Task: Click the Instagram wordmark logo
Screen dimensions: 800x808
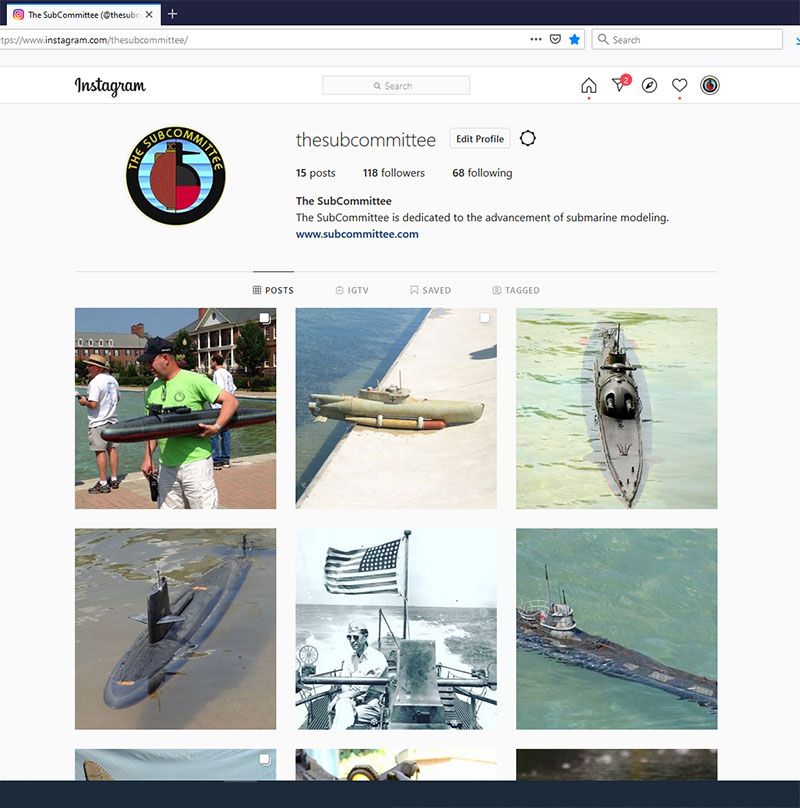Action: 110,86
